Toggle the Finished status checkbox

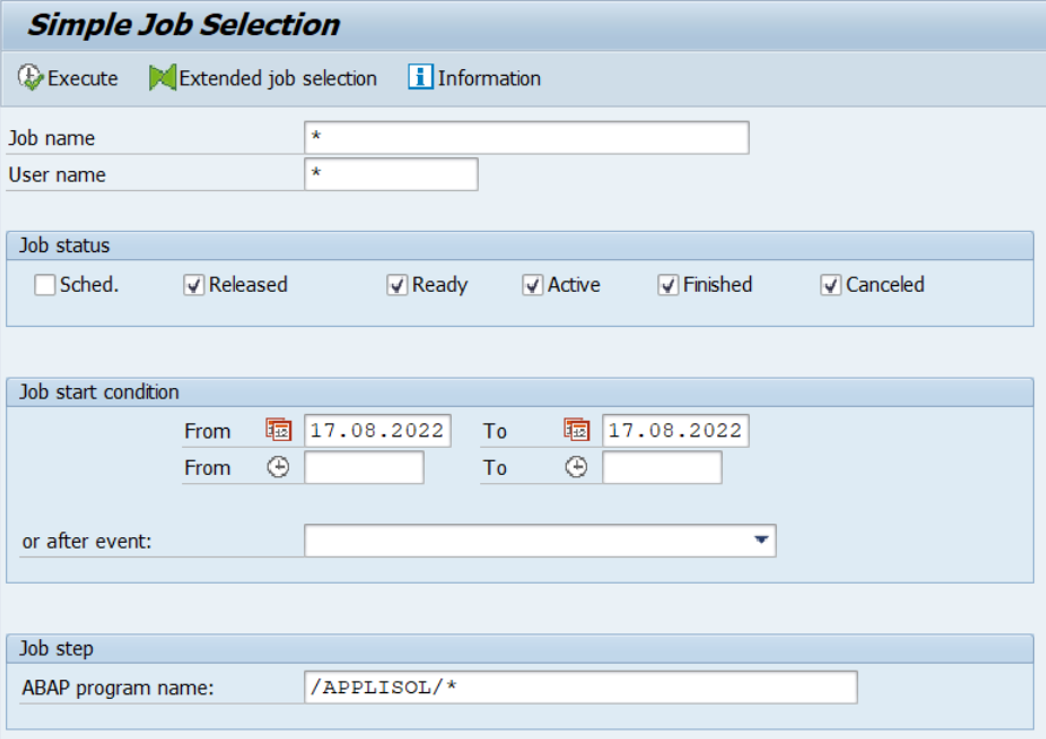point(668,285)
